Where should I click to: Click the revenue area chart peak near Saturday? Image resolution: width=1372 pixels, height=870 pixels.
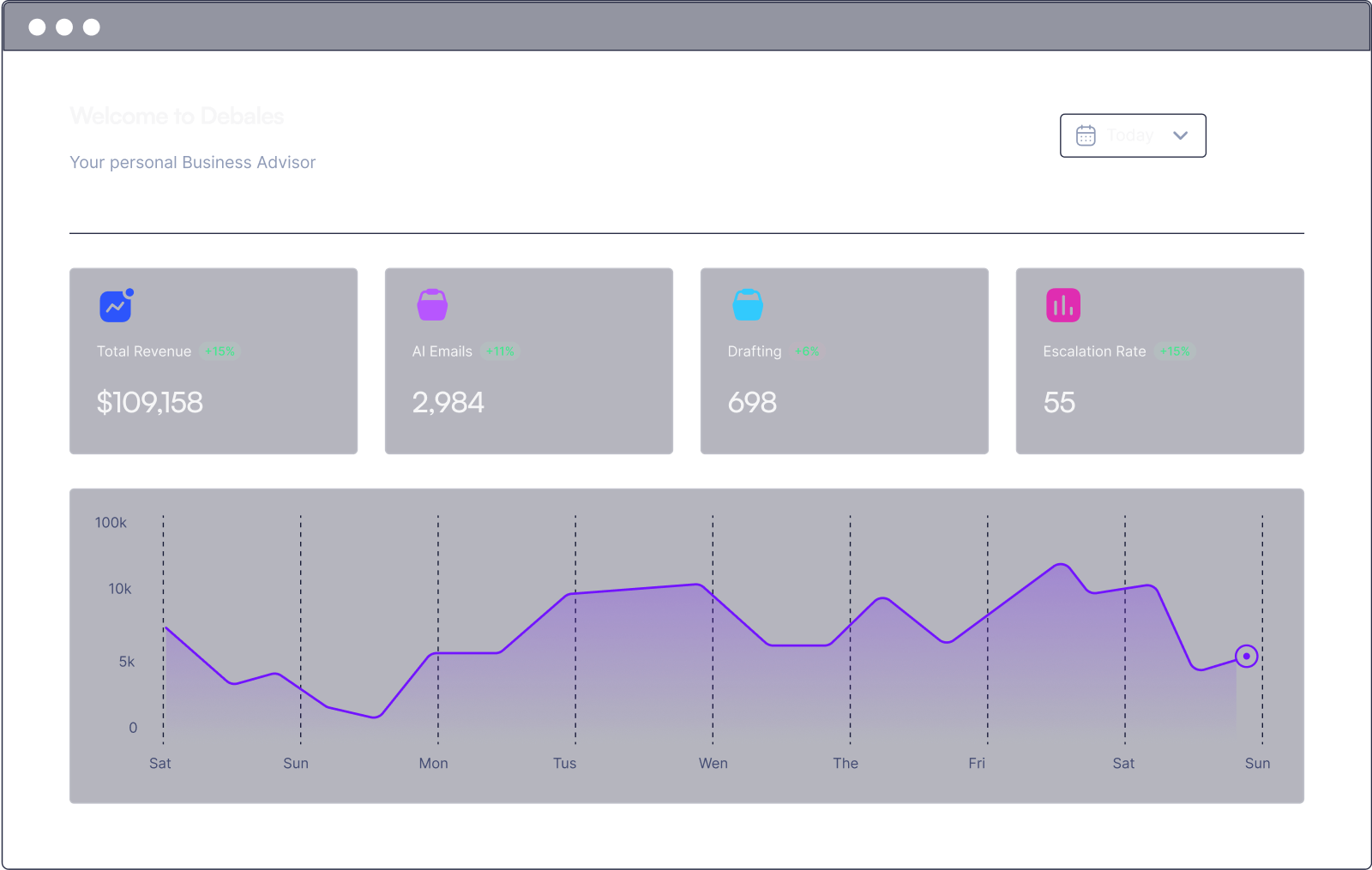click(x=1062, y=566)
